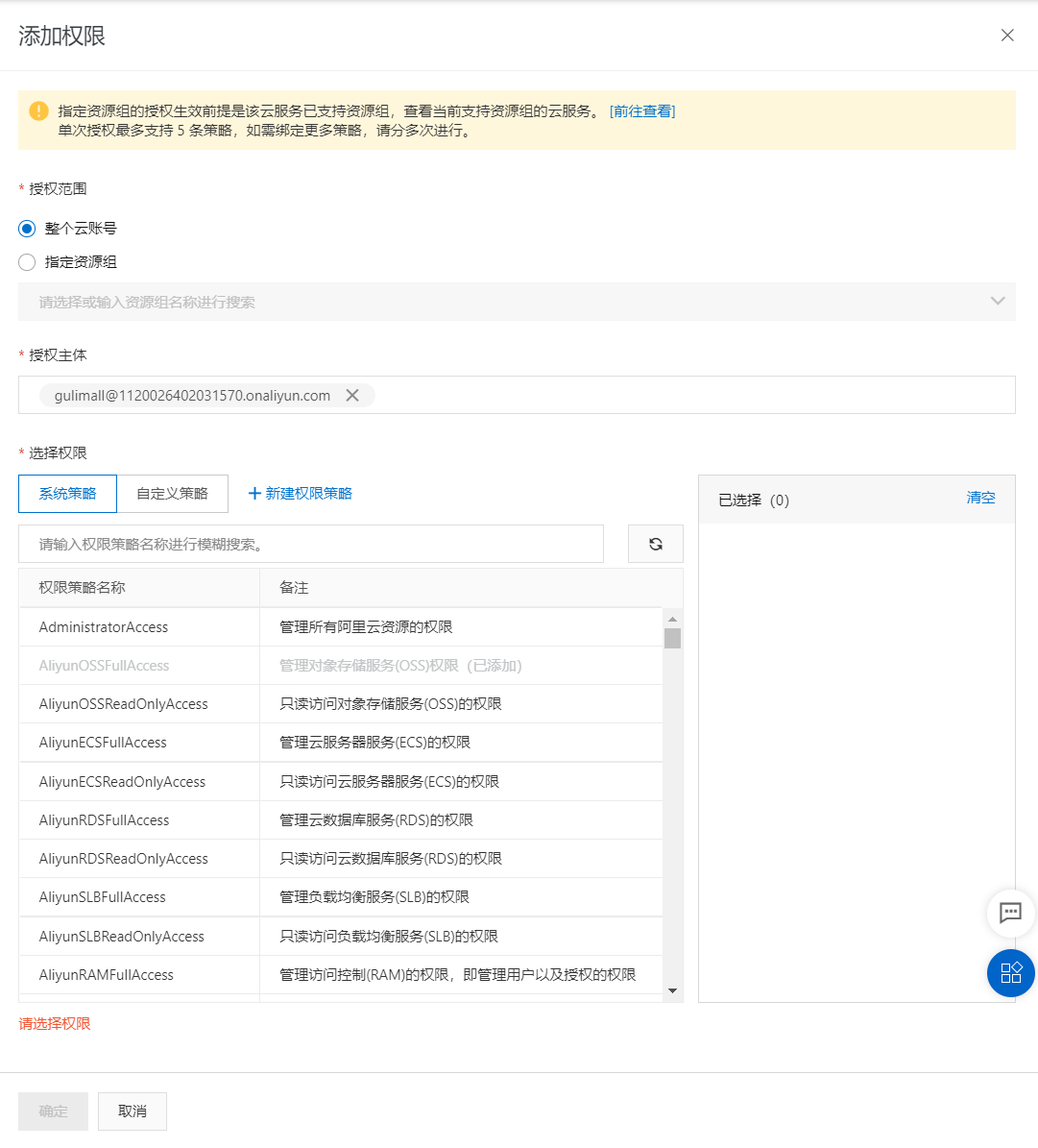The image size is (1038, 1148).
Task: Open the 前往查看 link
Action: (642, 111)
